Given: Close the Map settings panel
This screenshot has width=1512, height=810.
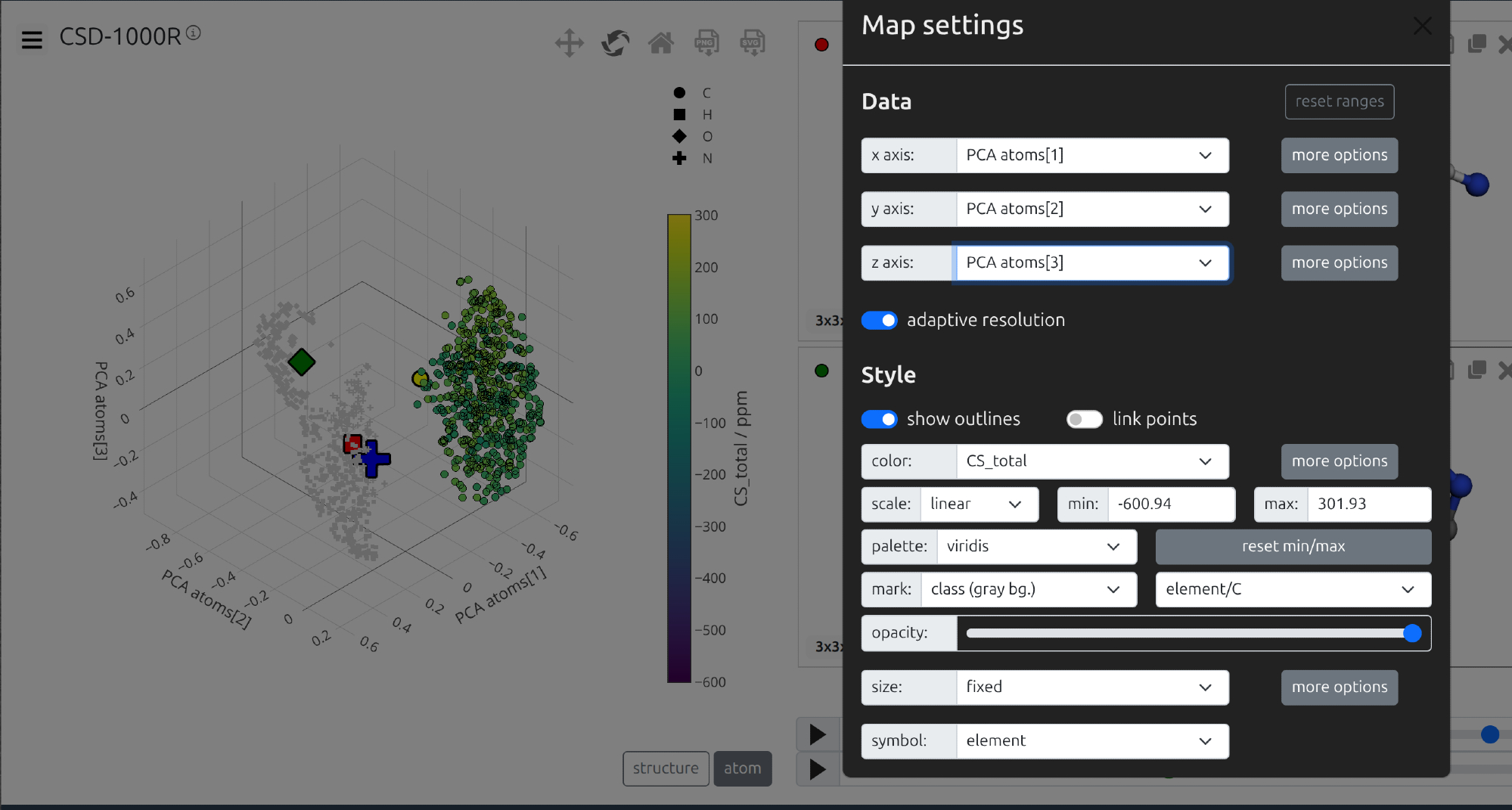Looking at the screenshot, I should (x=1422, y=26).
